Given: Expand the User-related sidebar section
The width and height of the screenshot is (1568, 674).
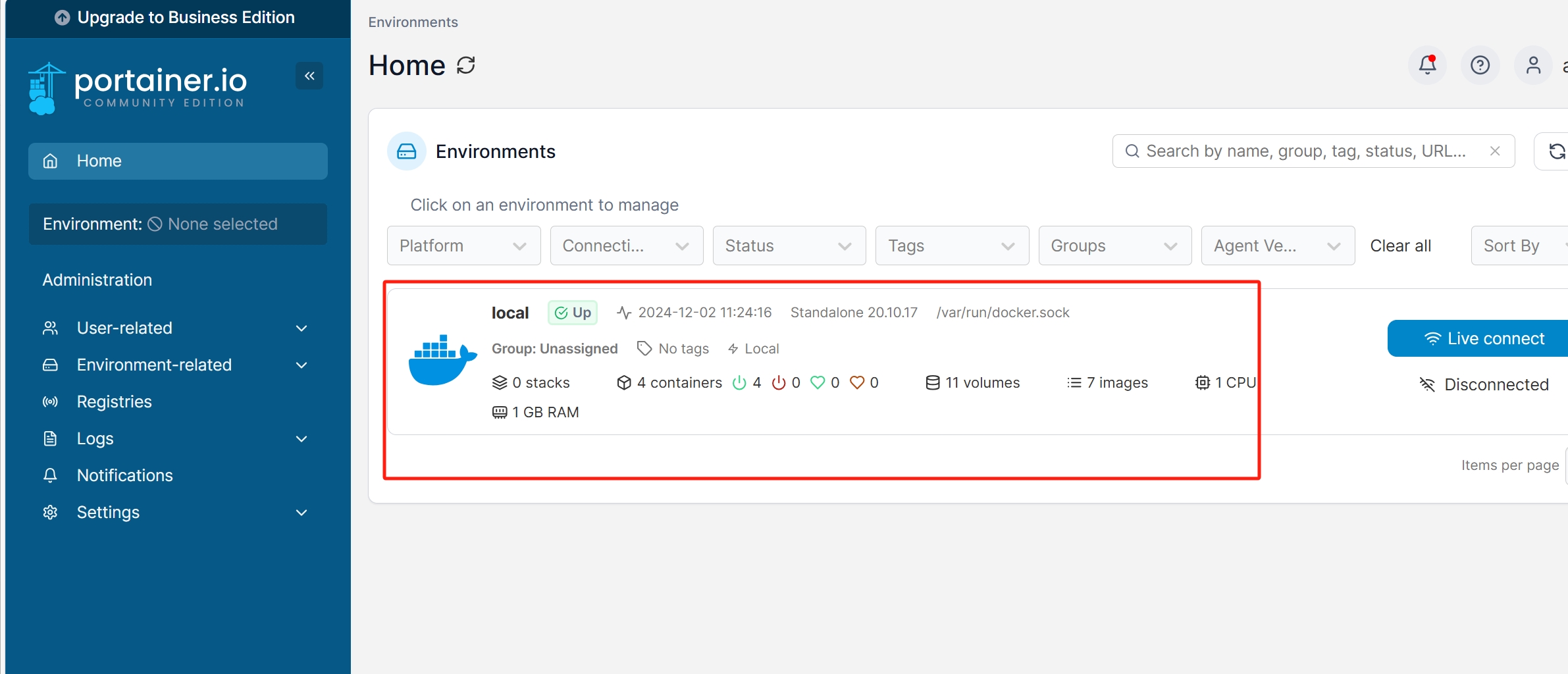Looking at the screenshot, I should (x=176, y=328).
